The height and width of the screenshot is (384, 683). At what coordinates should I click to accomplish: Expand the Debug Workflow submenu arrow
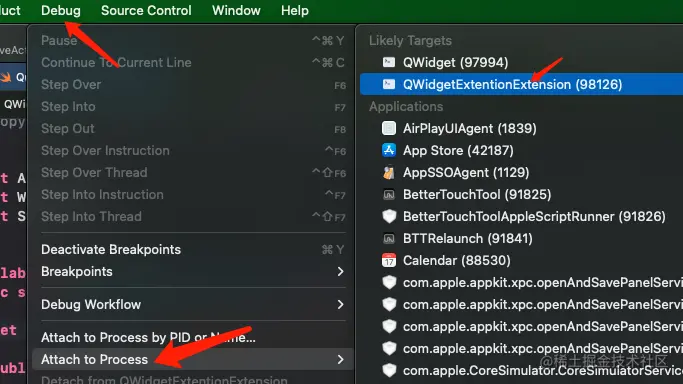point(341,304)
